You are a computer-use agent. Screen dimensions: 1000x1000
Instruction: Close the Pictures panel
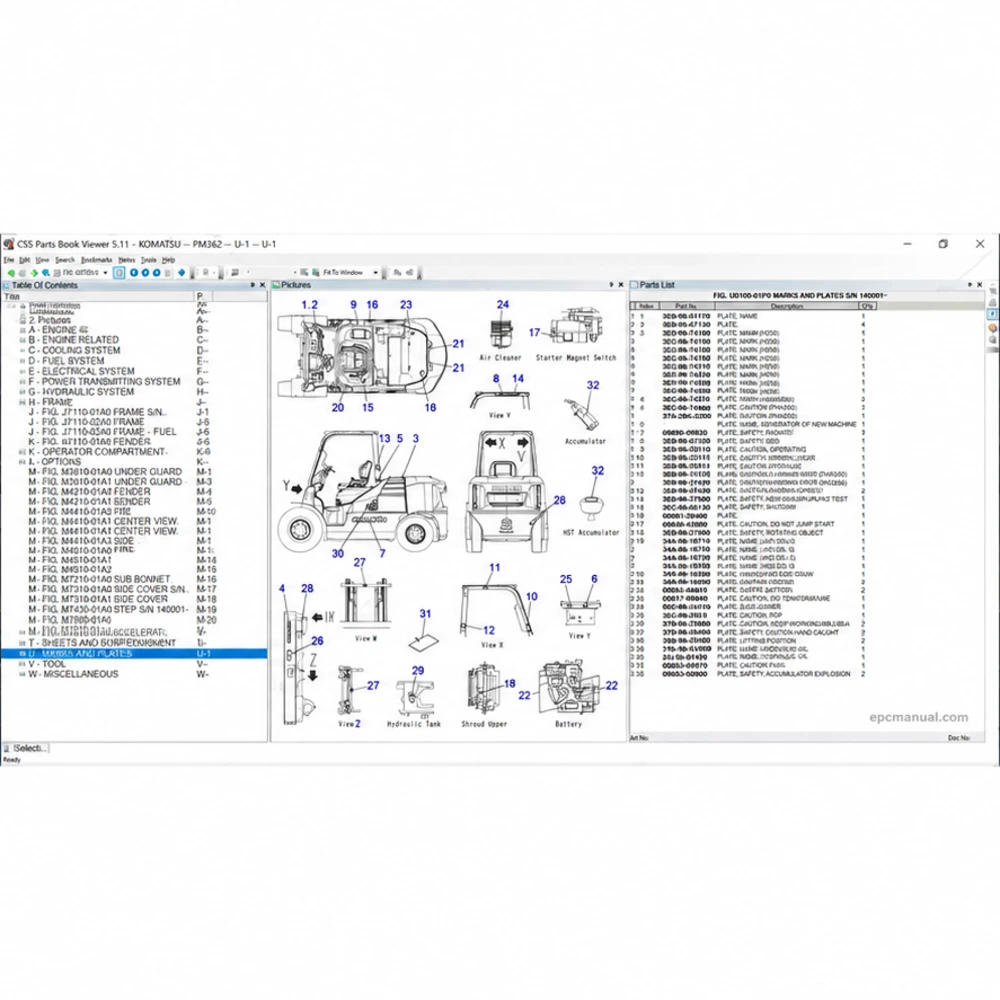(x=621, y=285)
